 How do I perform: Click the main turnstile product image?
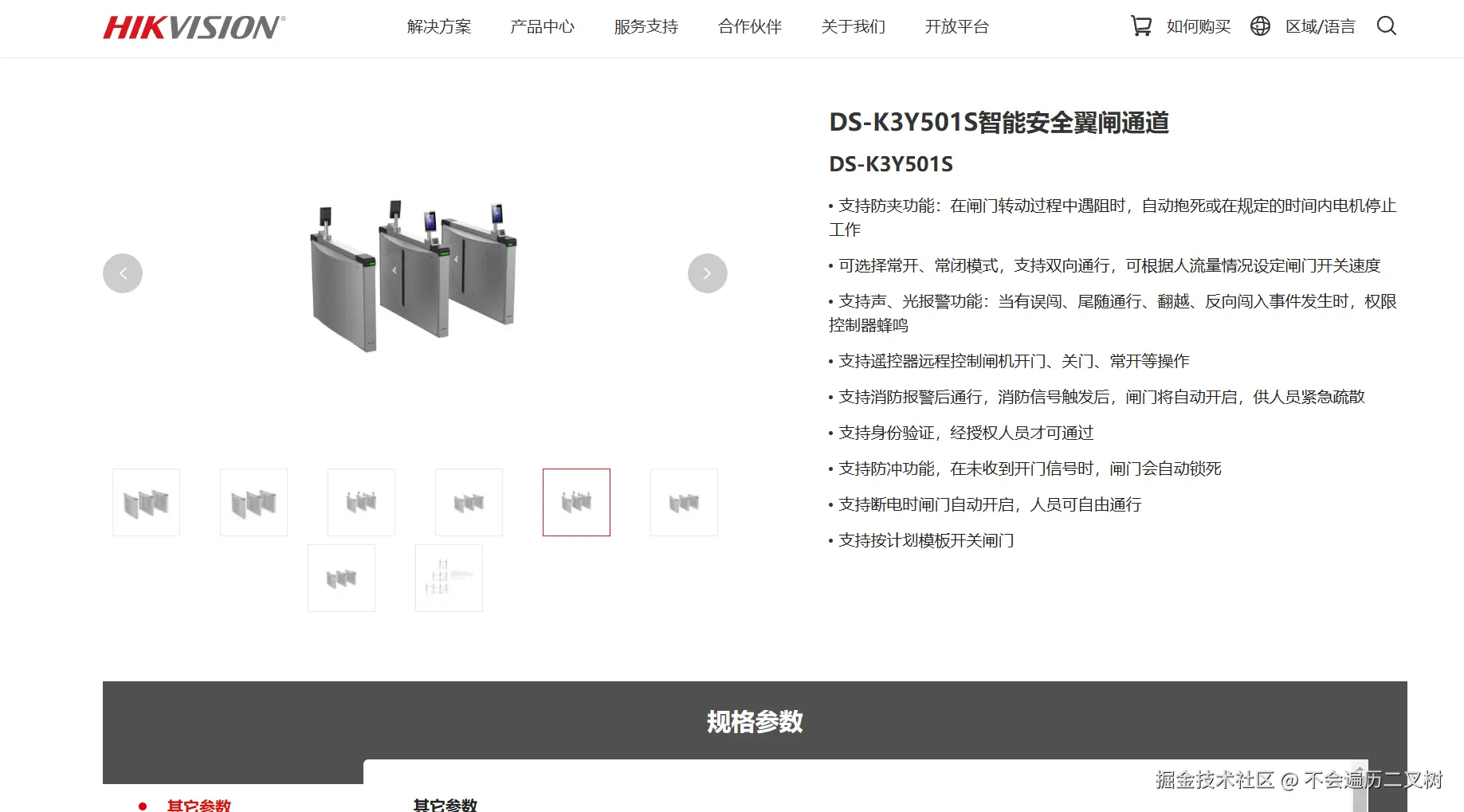[x=414, y=275]
